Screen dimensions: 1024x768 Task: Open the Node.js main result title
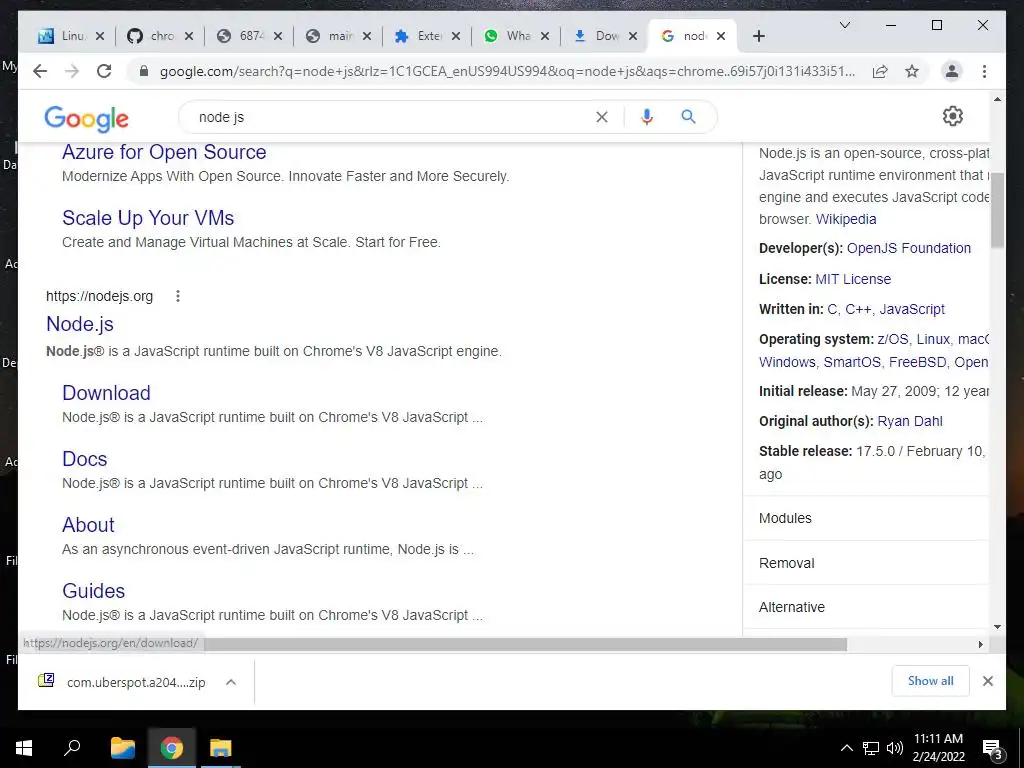tap(80, 324)
